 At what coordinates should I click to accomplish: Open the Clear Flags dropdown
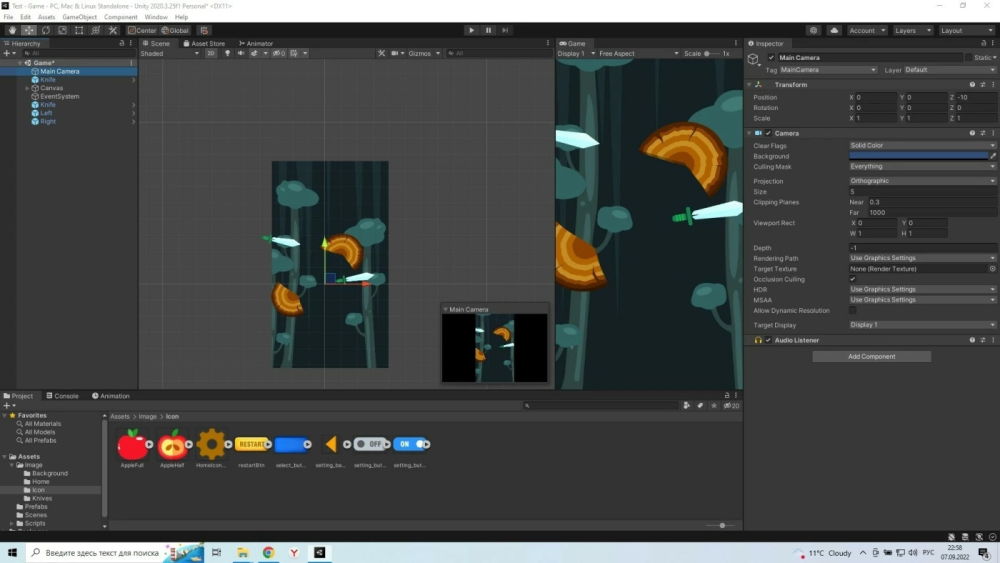(x=922, y=146)
